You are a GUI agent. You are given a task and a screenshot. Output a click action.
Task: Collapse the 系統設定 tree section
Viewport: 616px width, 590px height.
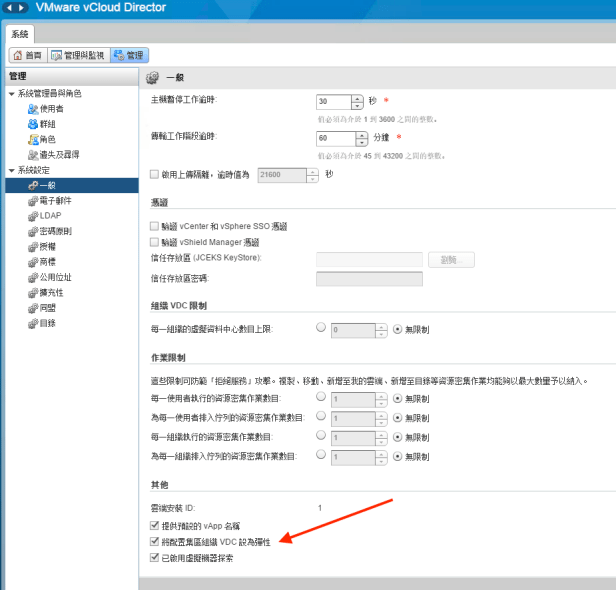pos(11,170)
